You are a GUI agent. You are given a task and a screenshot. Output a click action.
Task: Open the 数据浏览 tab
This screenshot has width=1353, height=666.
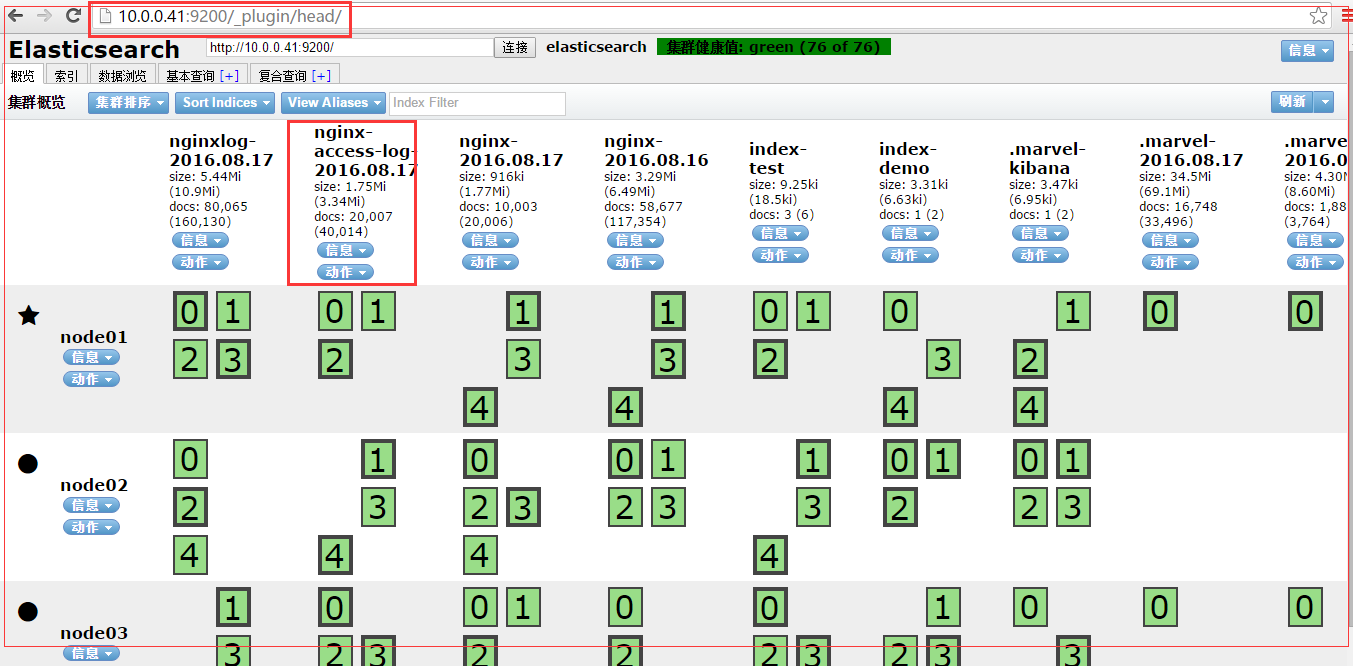pos(123,76)
